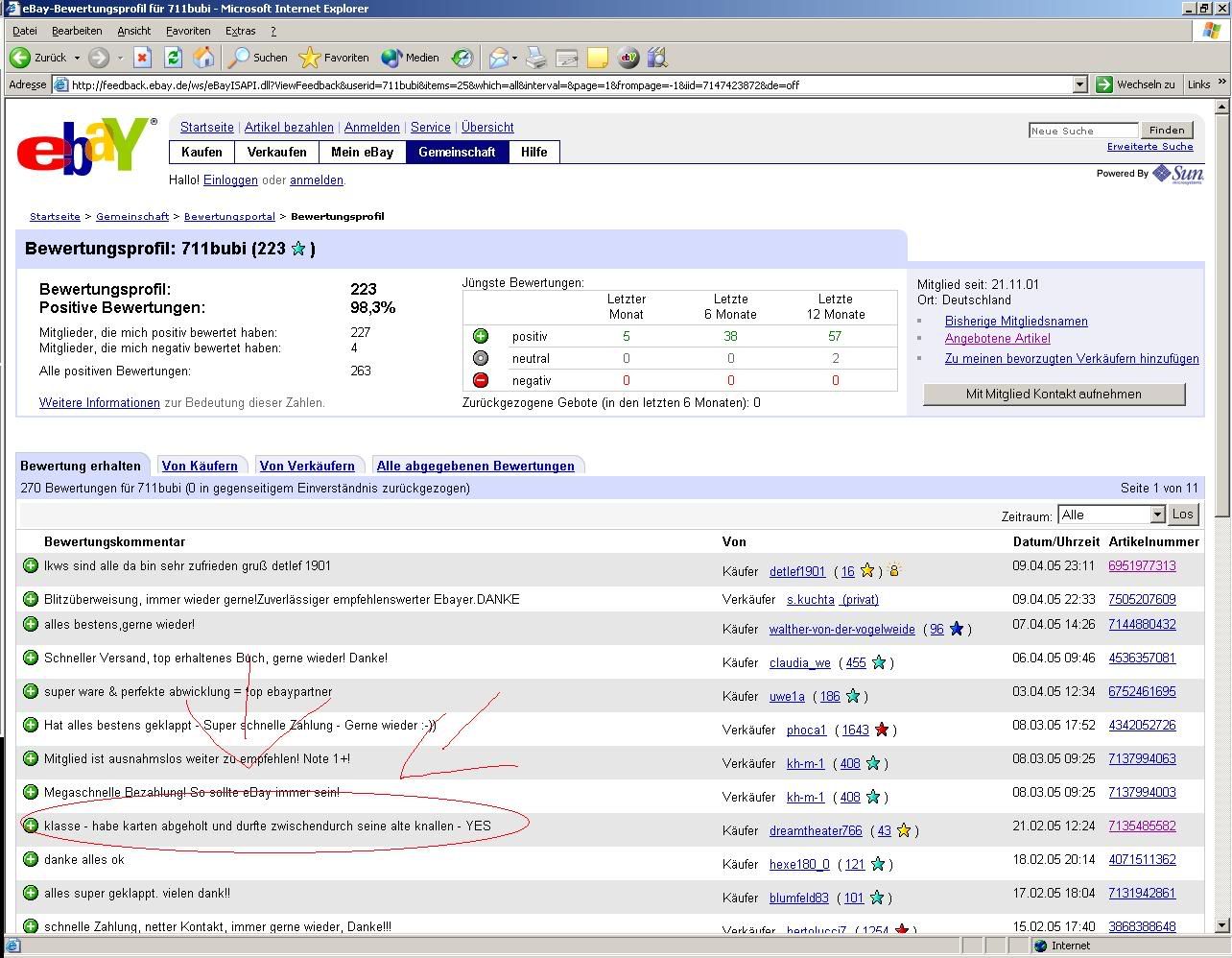Expand the address bar URL dropdown
This screenshot has height=958, width=1232.
(1079, 84)
